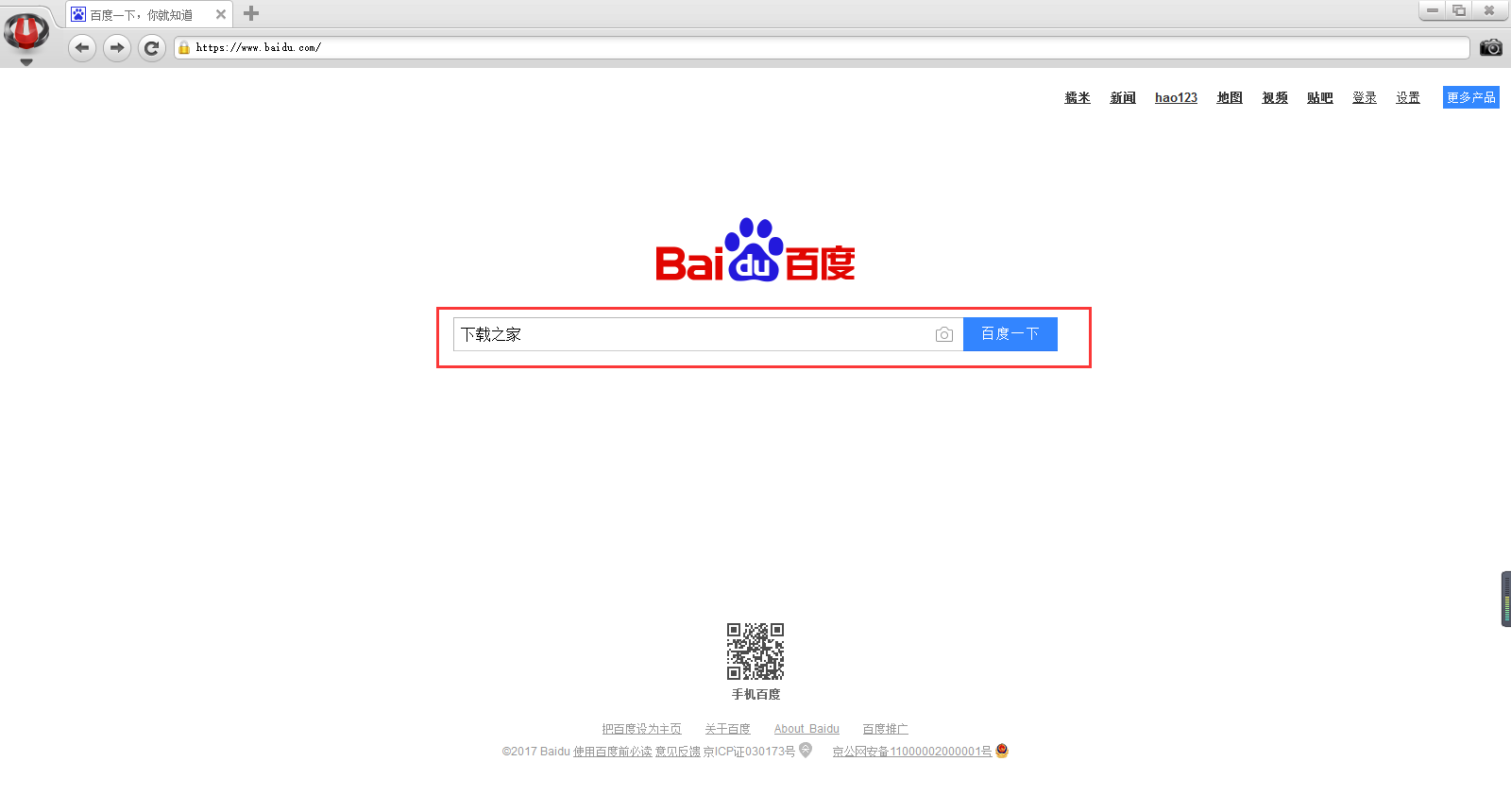Click the padlock icon in address bar
The height and width of the screenshot is (812, 1511).
click(x=184, y=47)
